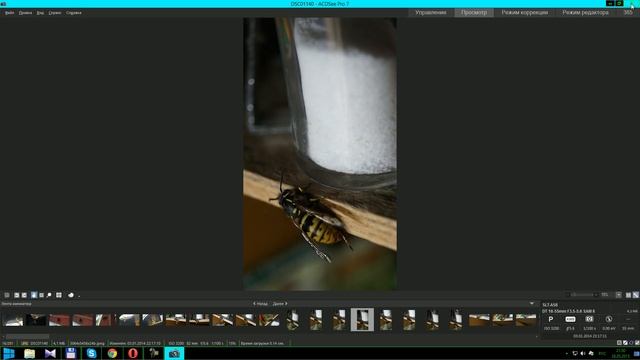Screen dimensions: 640x360
Task: Click the wasp photo in the viewer
Action: click(320, 154)
